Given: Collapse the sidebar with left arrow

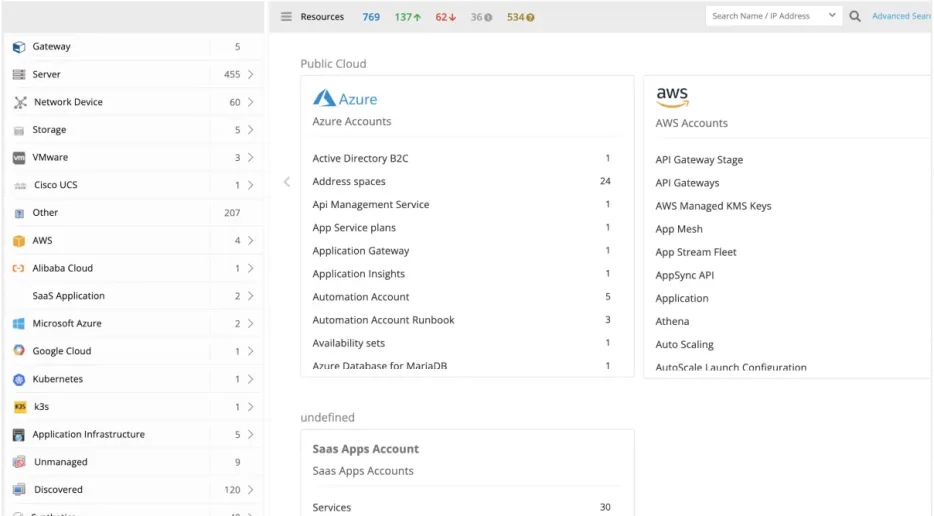Looking at the screenshot, I should tap(287, 182).
